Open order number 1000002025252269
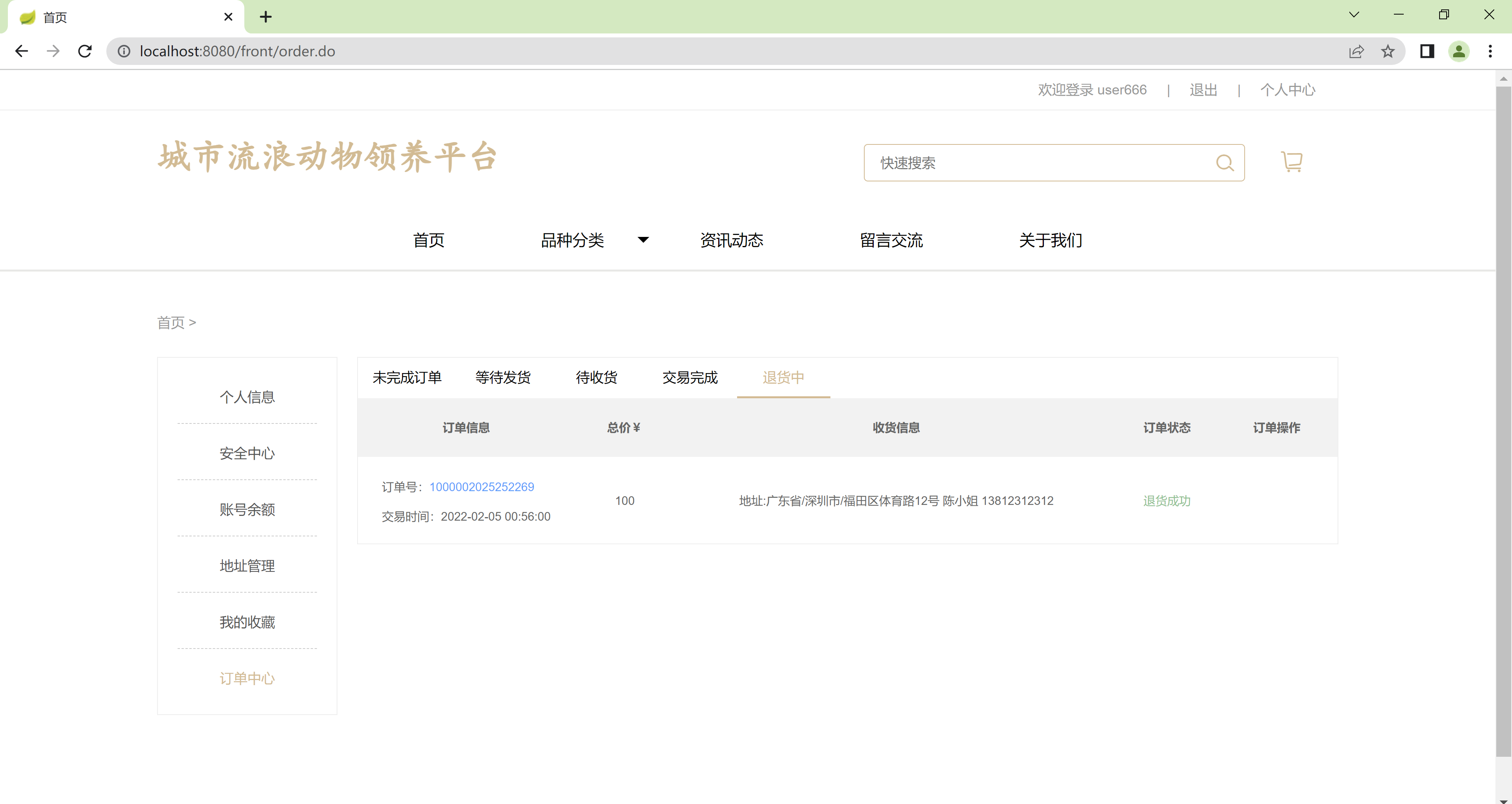1512x804 pixels. (481, 487)
